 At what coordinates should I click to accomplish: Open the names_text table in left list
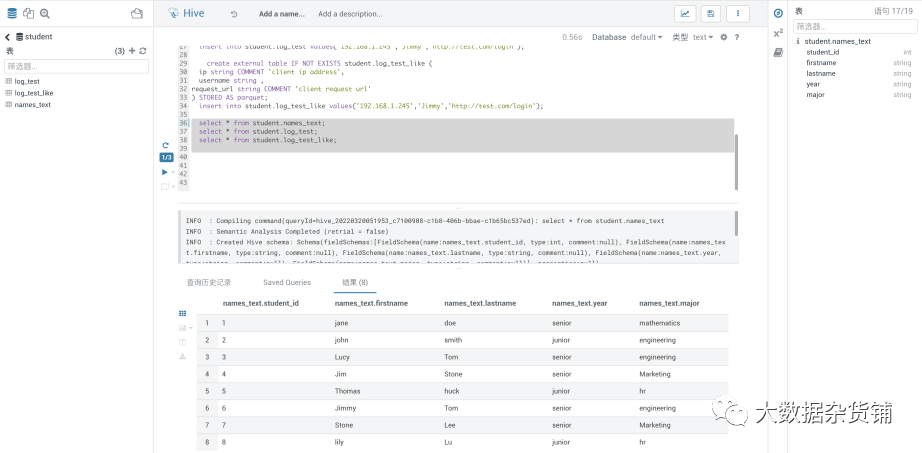(x=32, y=104)
